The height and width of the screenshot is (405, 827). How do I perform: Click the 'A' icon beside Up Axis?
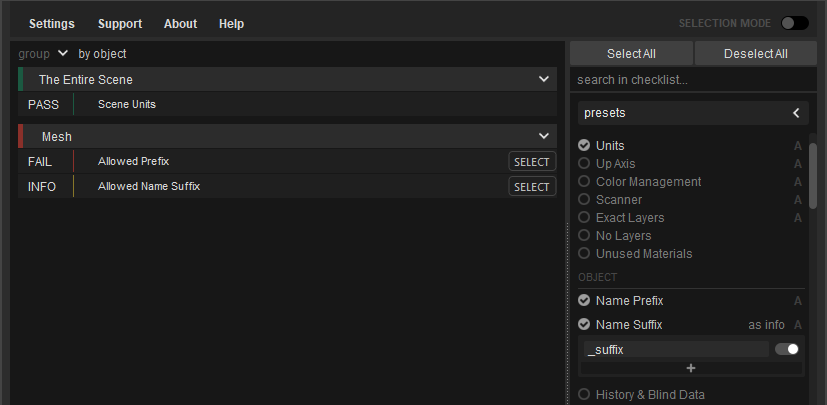pyautogui.click(x=797, y=164)
